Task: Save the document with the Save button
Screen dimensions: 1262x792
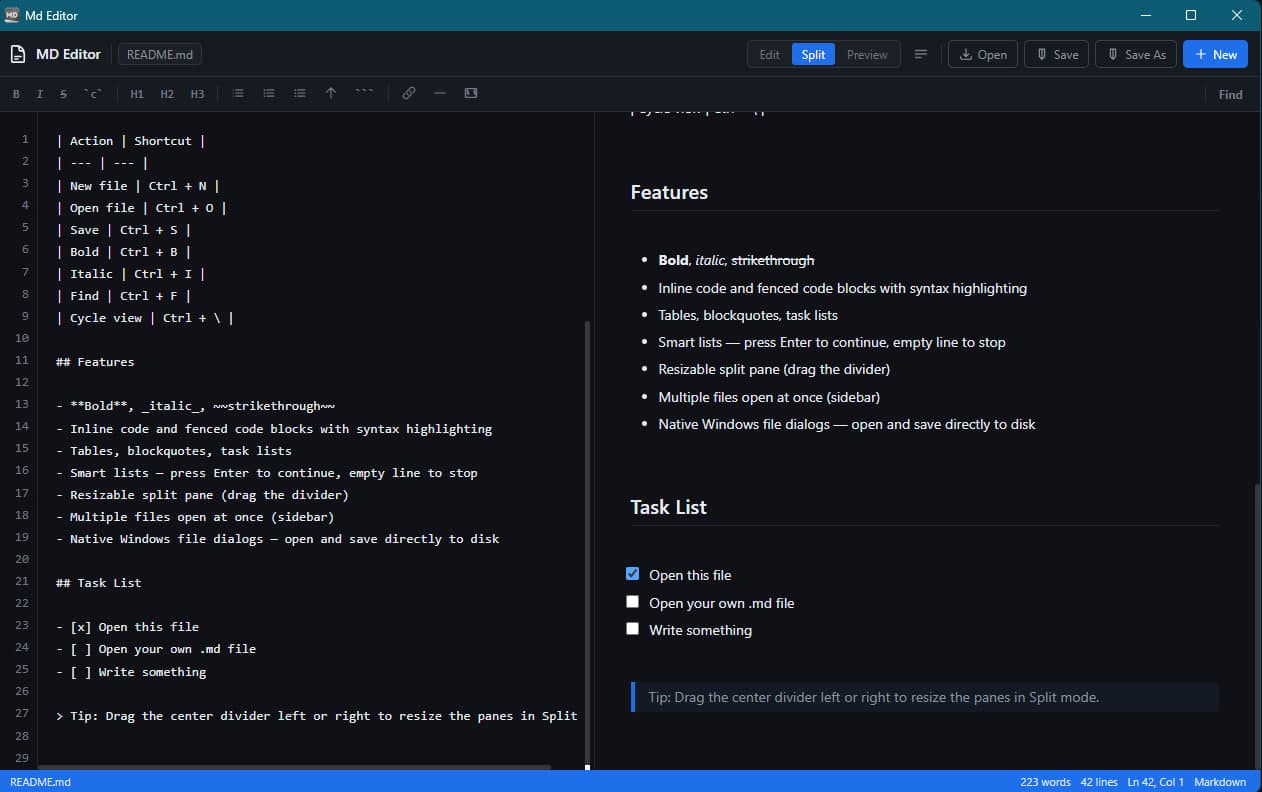Action: tap(1056, 55)
